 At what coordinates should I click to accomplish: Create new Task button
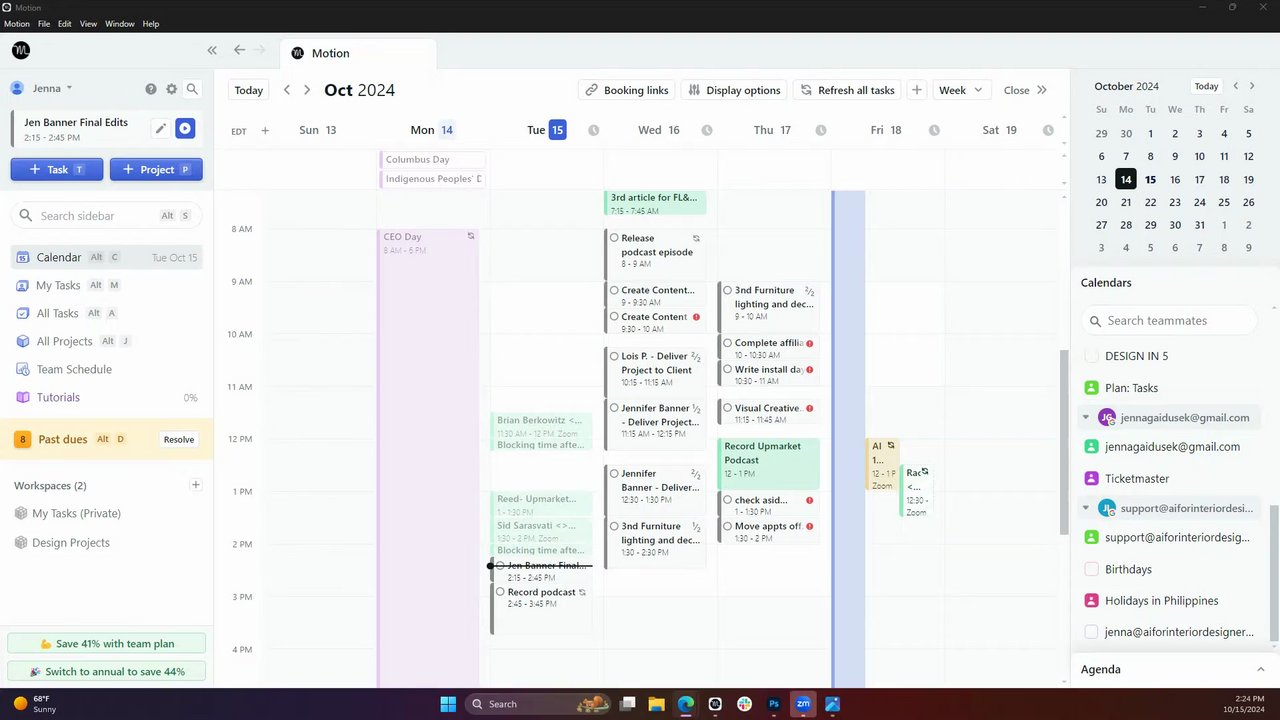(x=57, y=170)
